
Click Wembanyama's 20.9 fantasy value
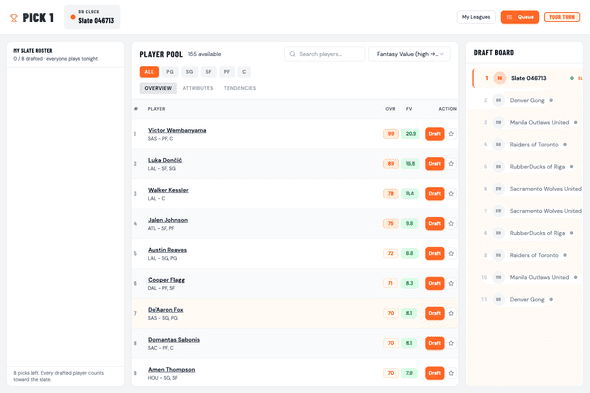click(x=411, y=134)
